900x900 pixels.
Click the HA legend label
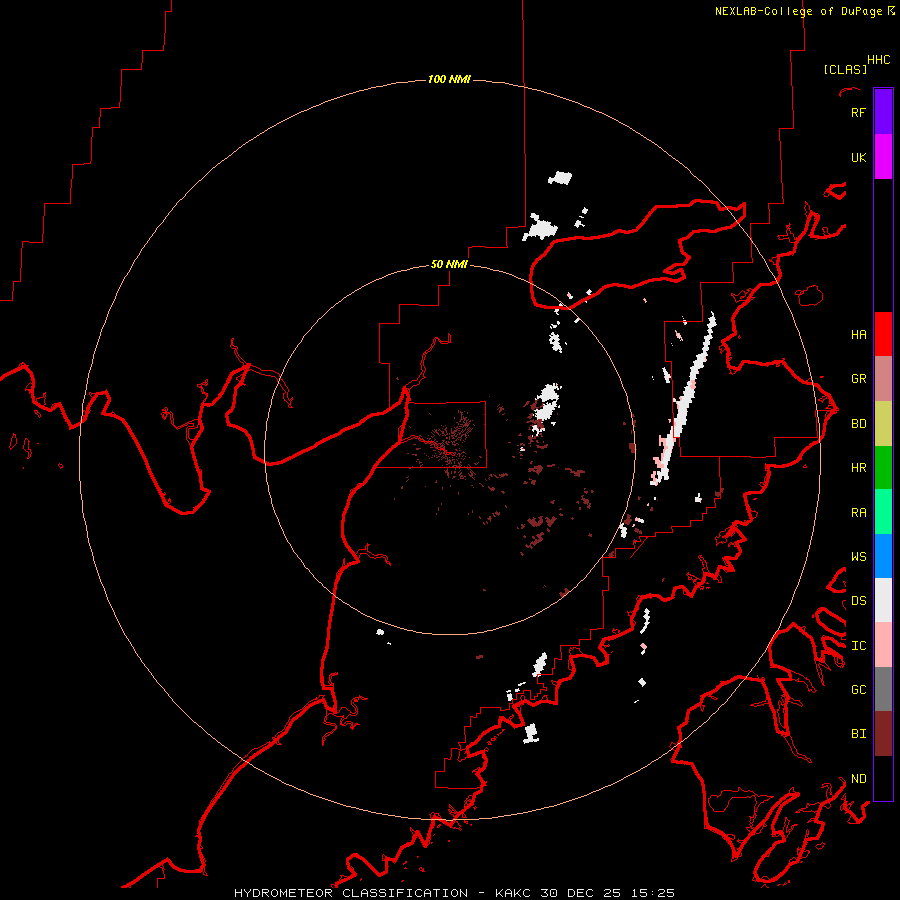[x=858, y=334]
